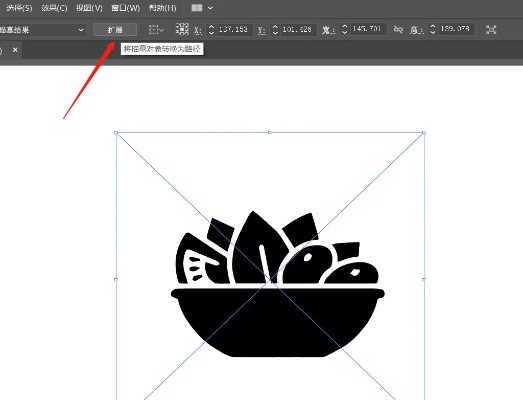
Task: Open the align options dropdown icon
Action: click(x=156, y=30)
